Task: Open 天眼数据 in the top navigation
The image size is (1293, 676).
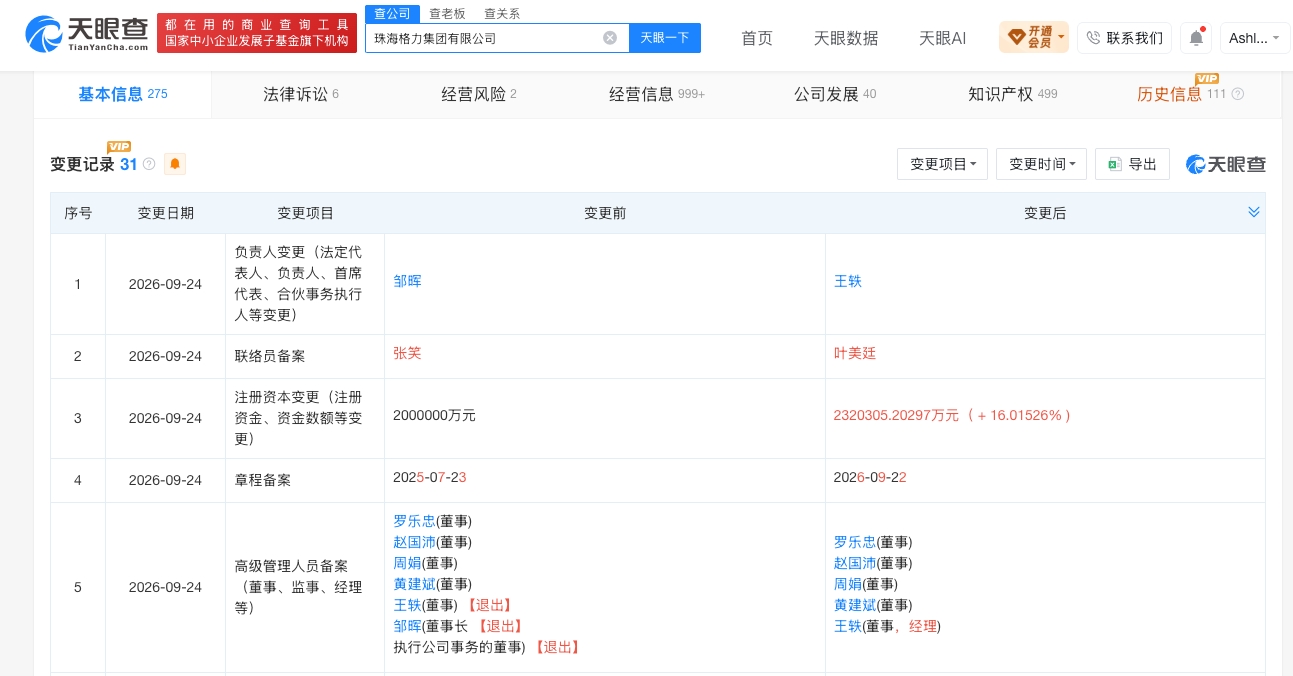Action: [x=846, y=38]
